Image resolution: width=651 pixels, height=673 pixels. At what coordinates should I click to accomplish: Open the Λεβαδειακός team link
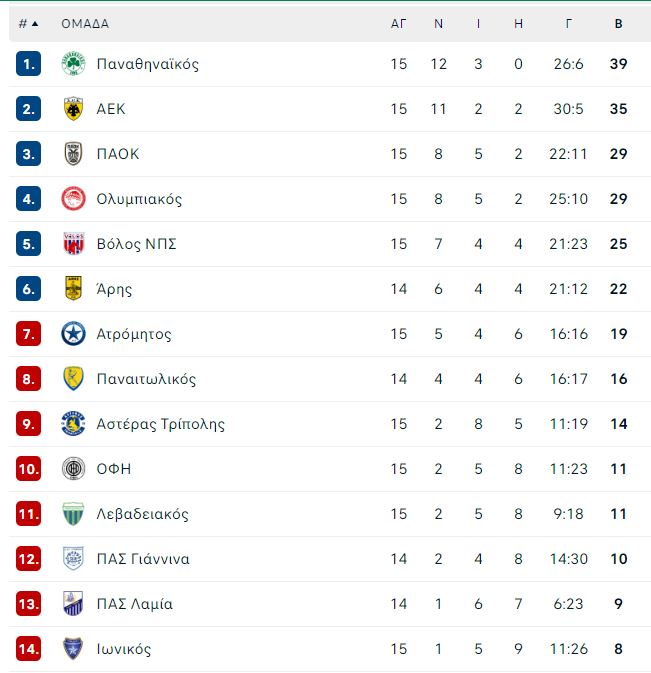[142, 514]
